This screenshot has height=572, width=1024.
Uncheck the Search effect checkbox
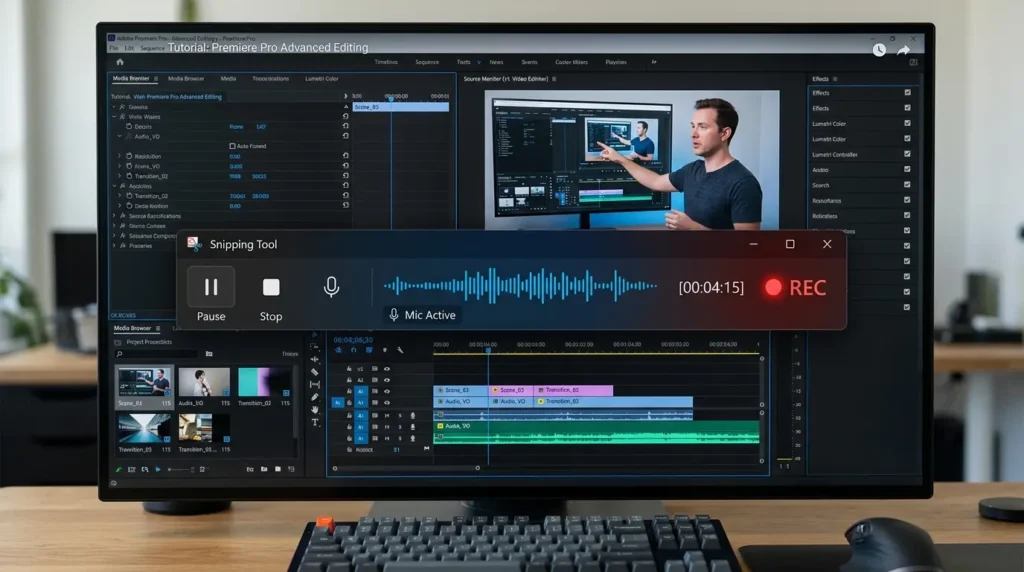(x=907, y=185)
